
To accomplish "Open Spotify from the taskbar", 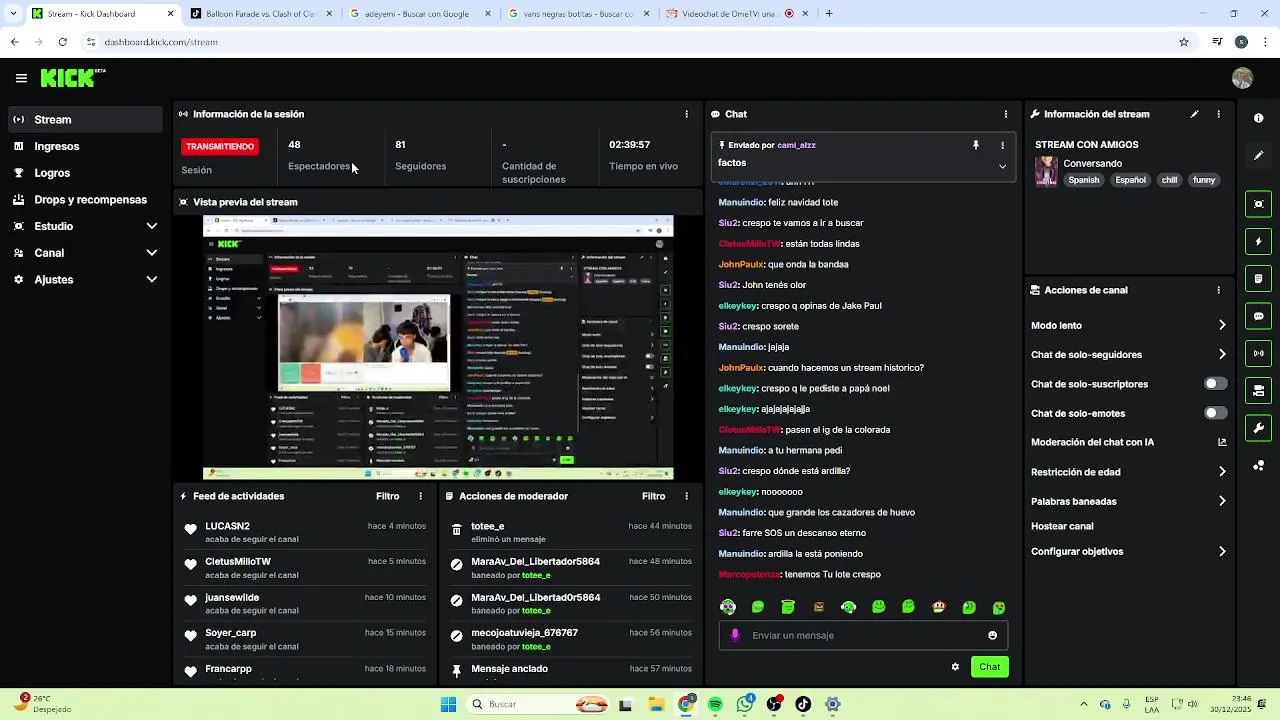I will click(x=715, y=704).
